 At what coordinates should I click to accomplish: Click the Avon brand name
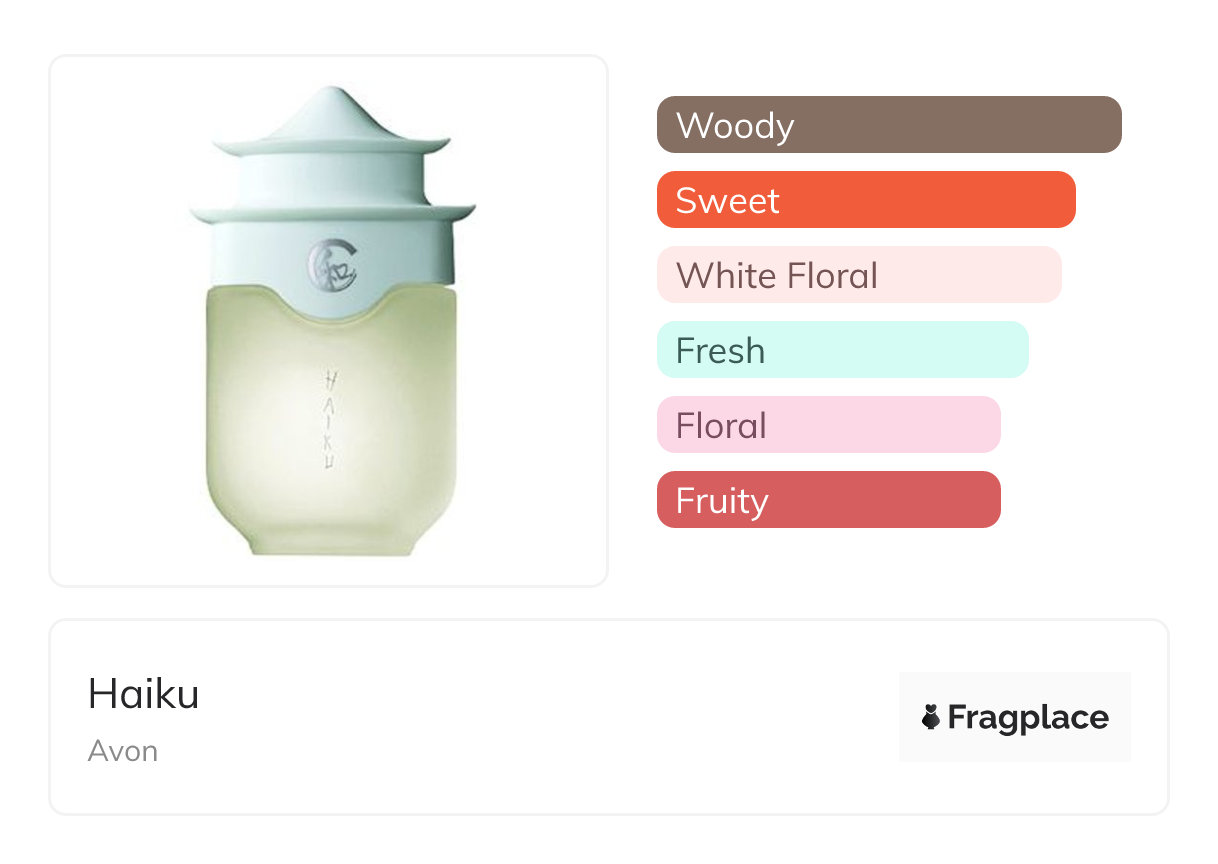[x=123, y=751]
